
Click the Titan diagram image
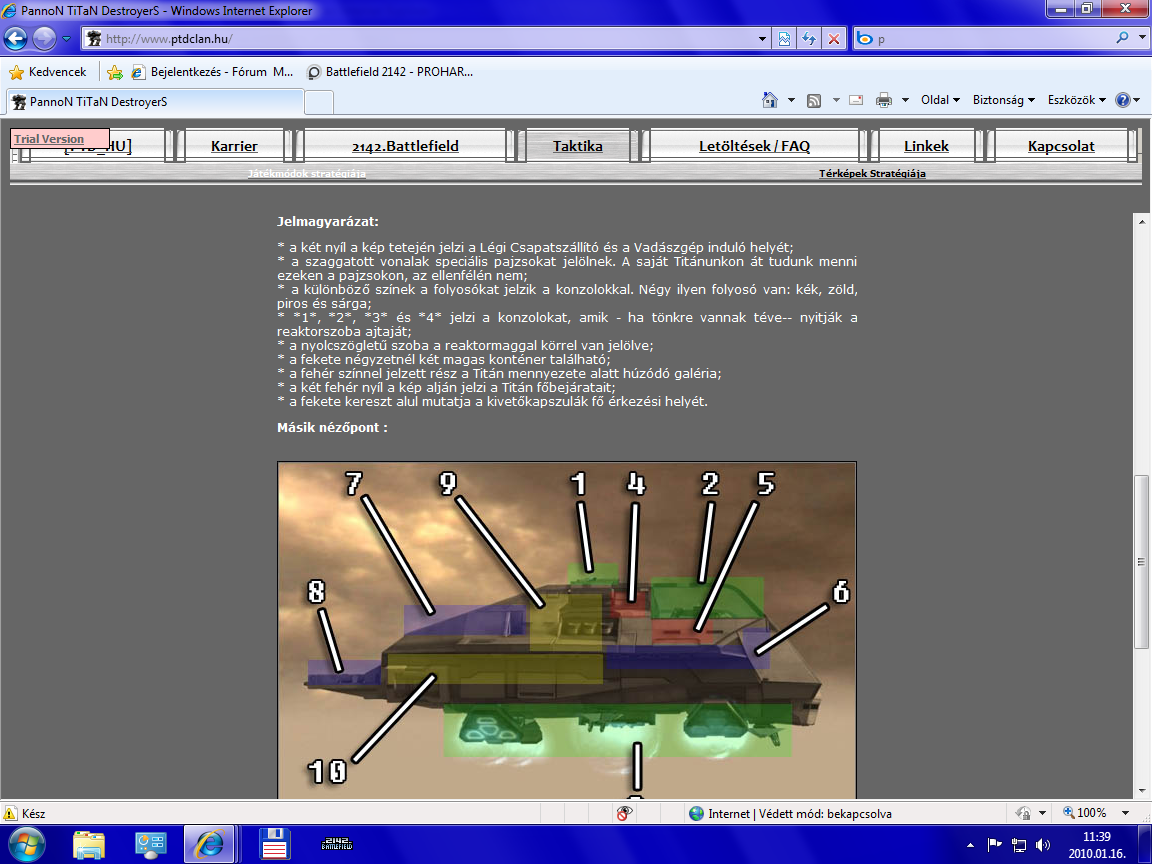click(566, 630)
